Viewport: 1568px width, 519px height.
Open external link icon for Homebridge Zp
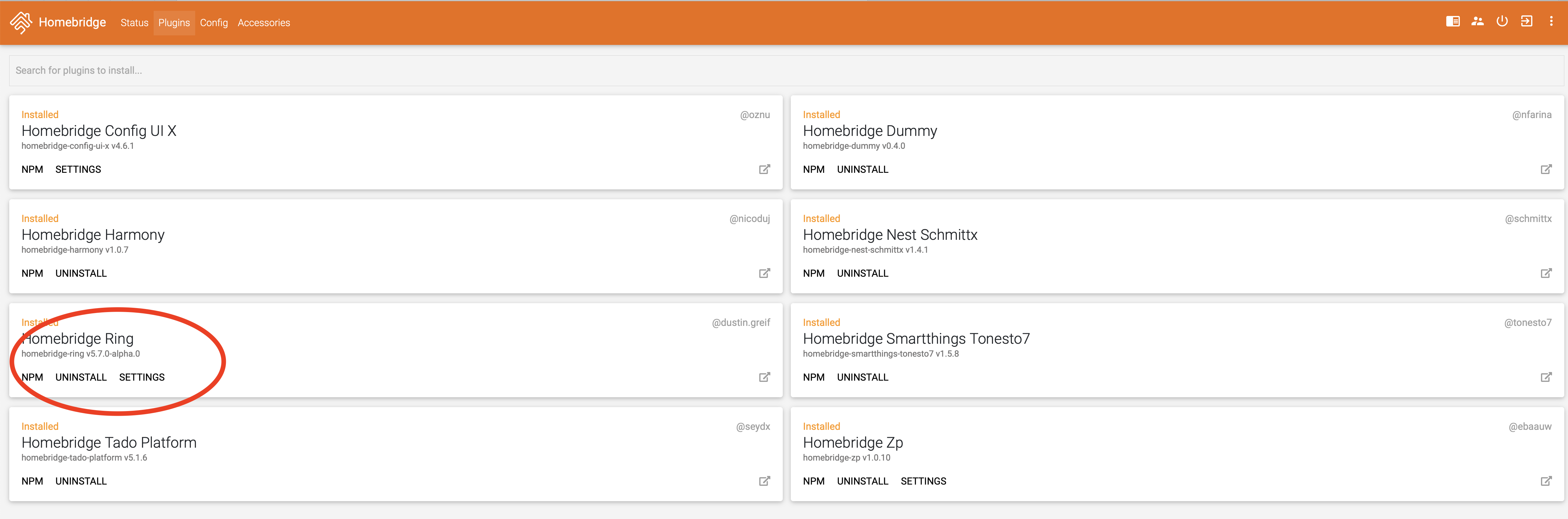(x=1546, y=481)
